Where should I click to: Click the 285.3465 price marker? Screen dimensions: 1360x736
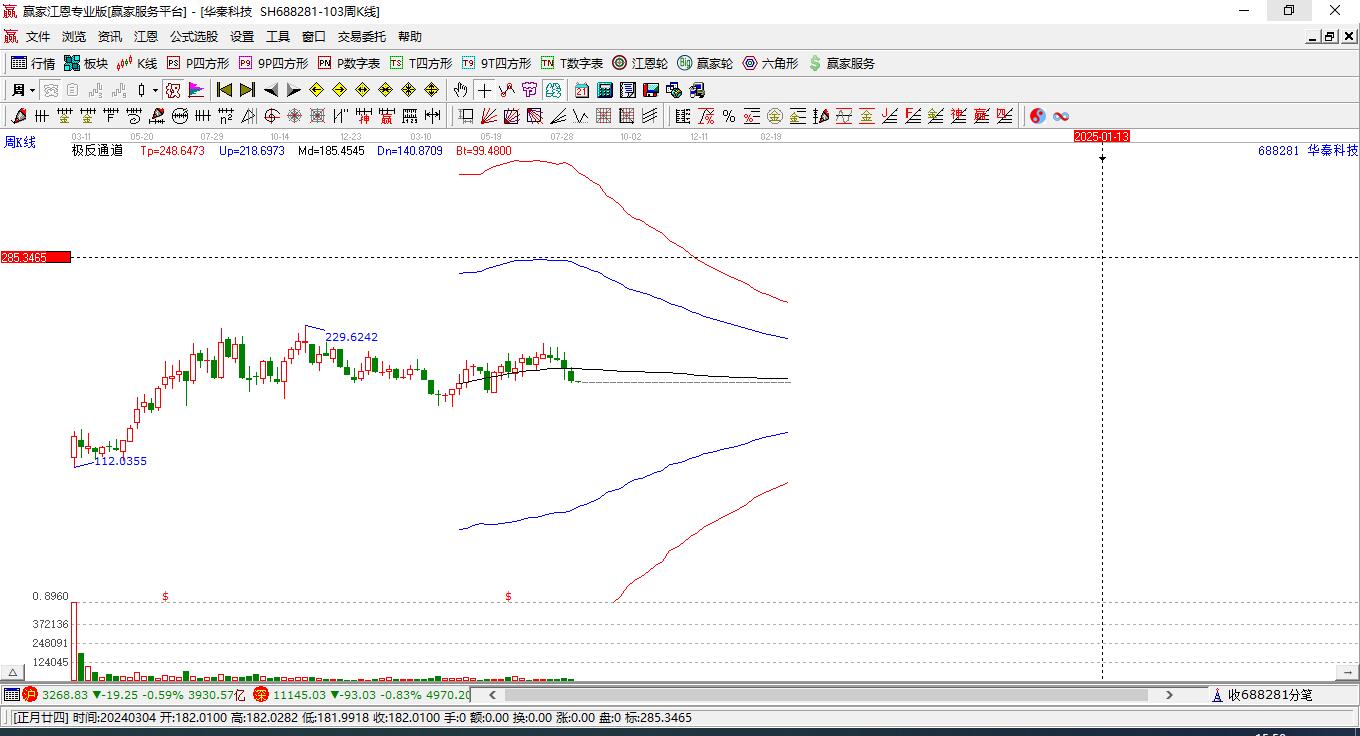36,258
